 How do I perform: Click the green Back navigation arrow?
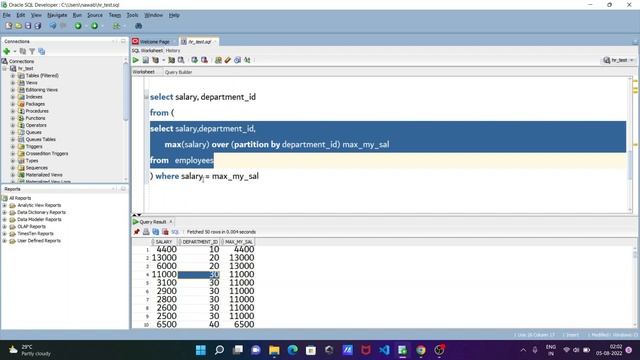(78, 26)
